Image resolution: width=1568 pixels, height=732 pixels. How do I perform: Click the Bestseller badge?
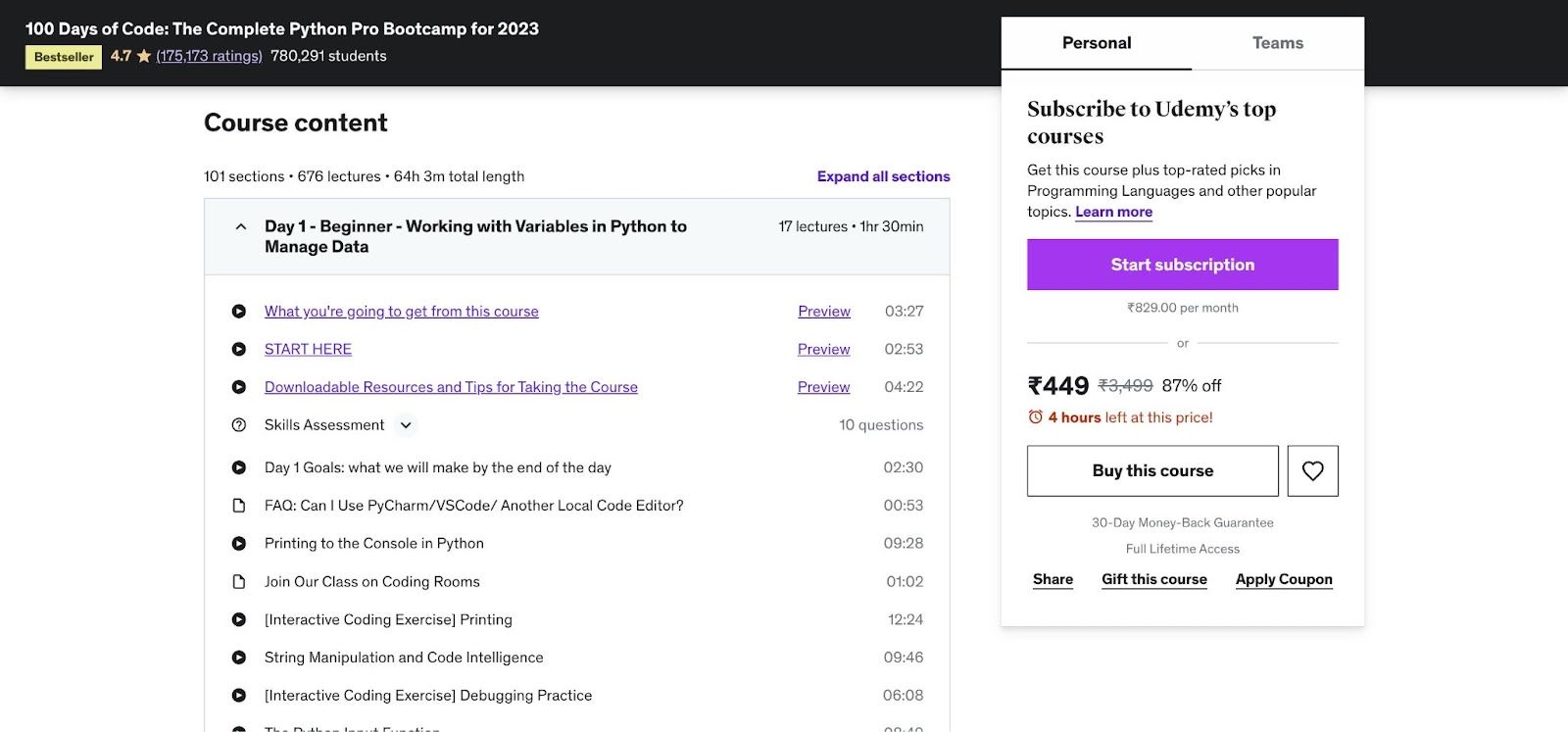click(64, 57)
